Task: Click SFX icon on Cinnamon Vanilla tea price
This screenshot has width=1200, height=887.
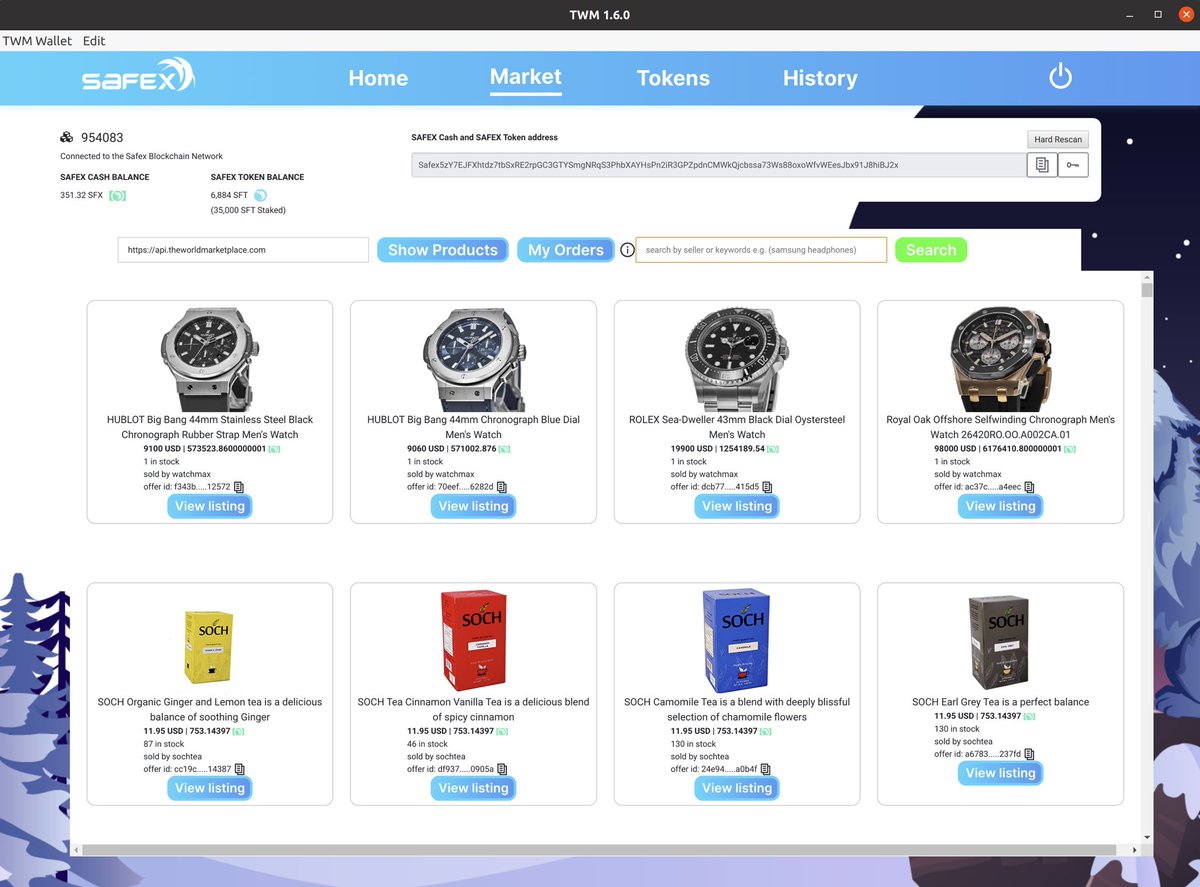Action: [502, 732]
